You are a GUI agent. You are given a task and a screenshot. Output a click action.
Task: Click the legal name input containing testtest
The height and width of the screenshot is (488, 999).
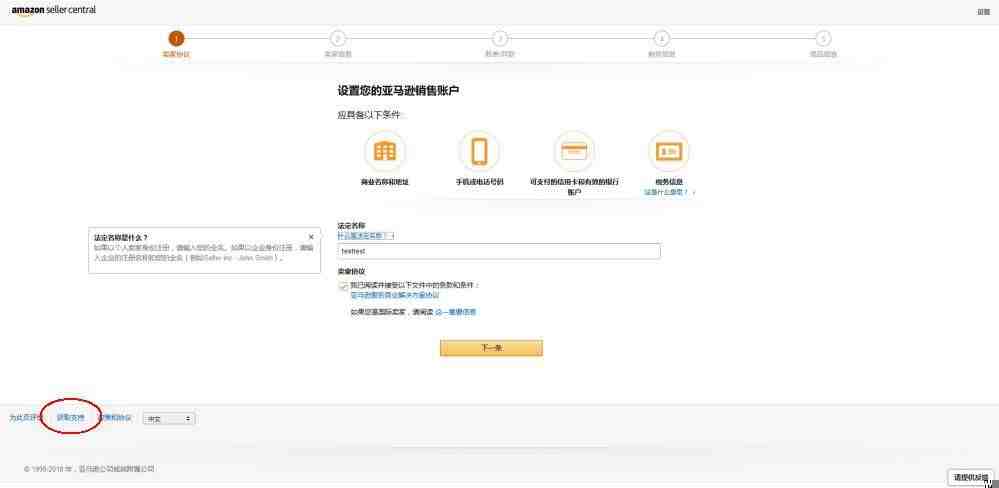point(499,251)
